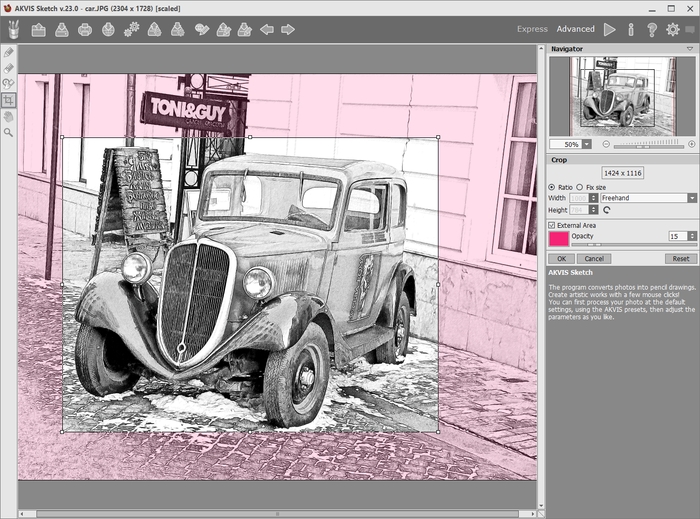
Task: Click the Opacity value stepper arrows
Action: pyautogui.click(x=692, y=236)
